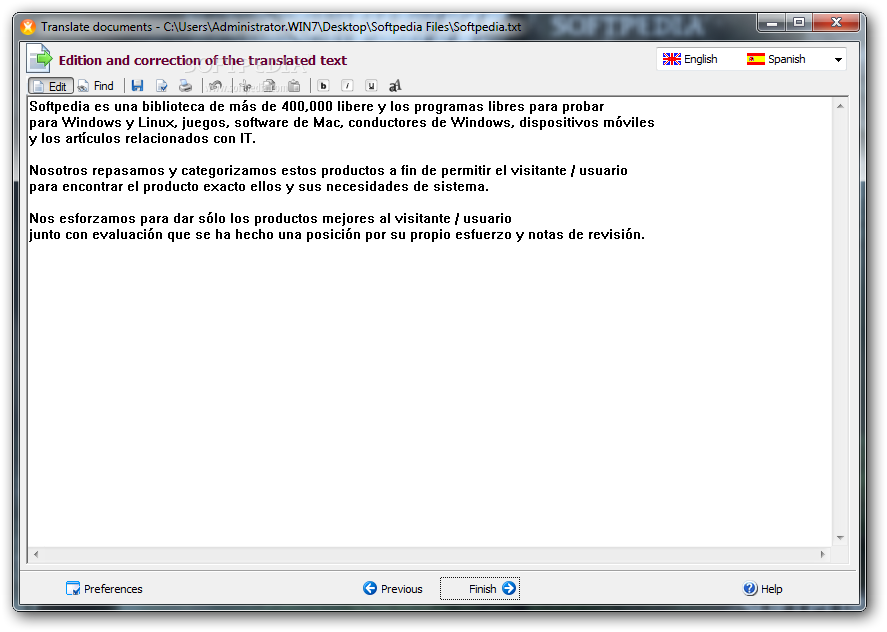Toggle underline formatting
887x632 pixels.
click(371, 86)
